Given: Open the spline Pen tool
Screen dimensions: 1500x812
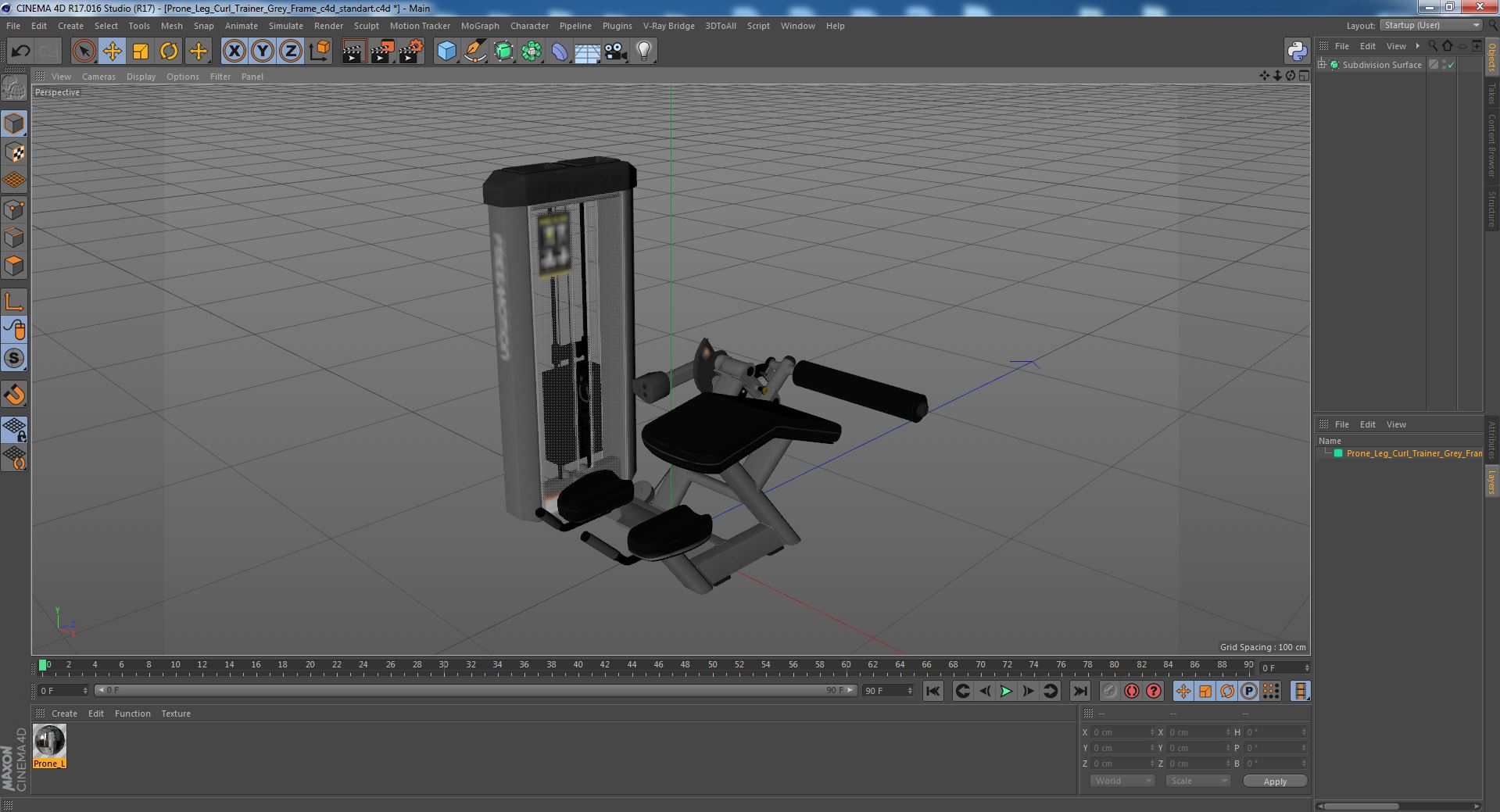Looking at the screenshot, I should (474, 52).
